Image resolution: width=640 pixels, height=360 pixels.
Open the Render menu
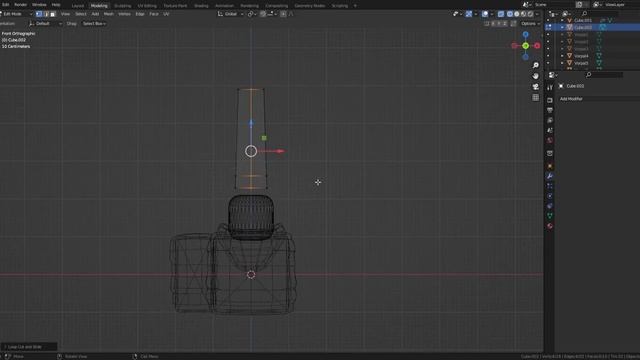[20, 4]
